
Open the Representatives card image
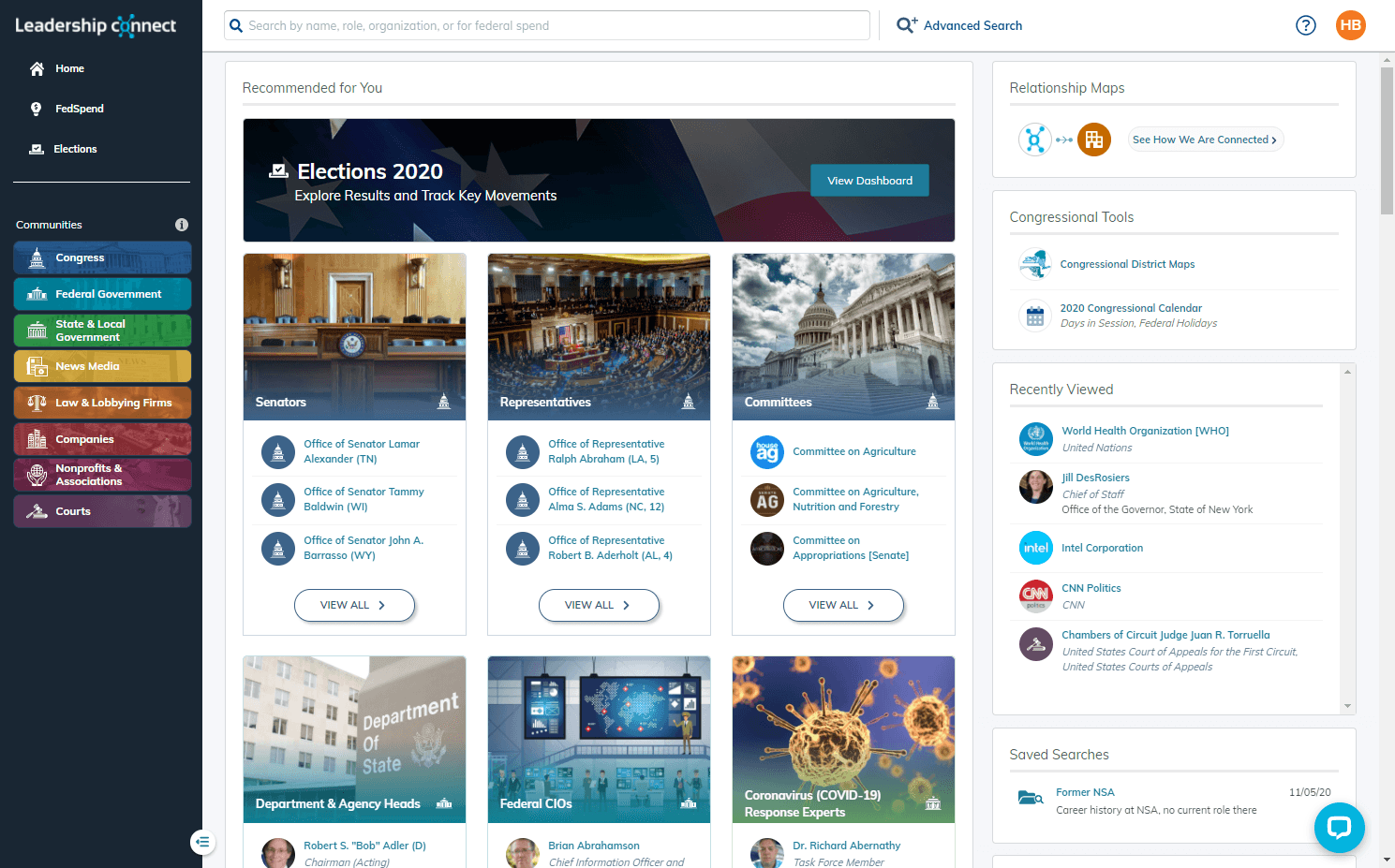599,337
